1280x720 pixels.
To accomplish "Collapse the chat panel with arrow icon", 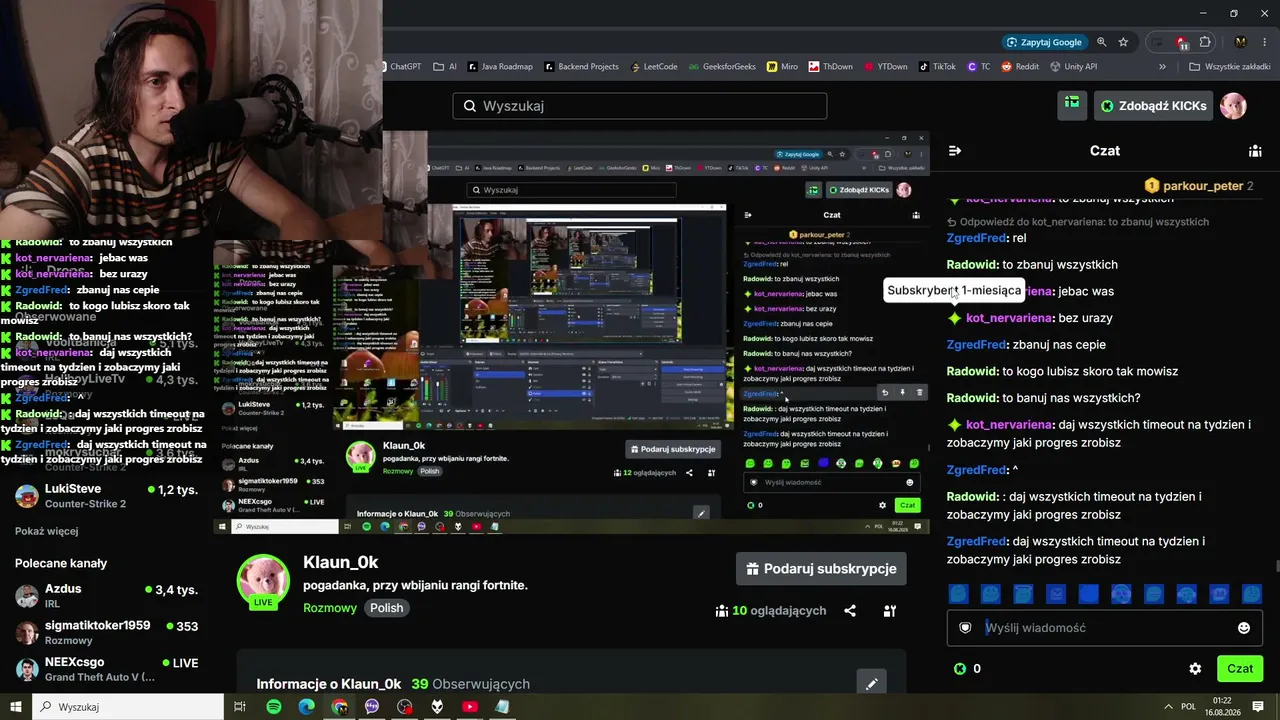I will pyautogui.click(x=955, y=151).
